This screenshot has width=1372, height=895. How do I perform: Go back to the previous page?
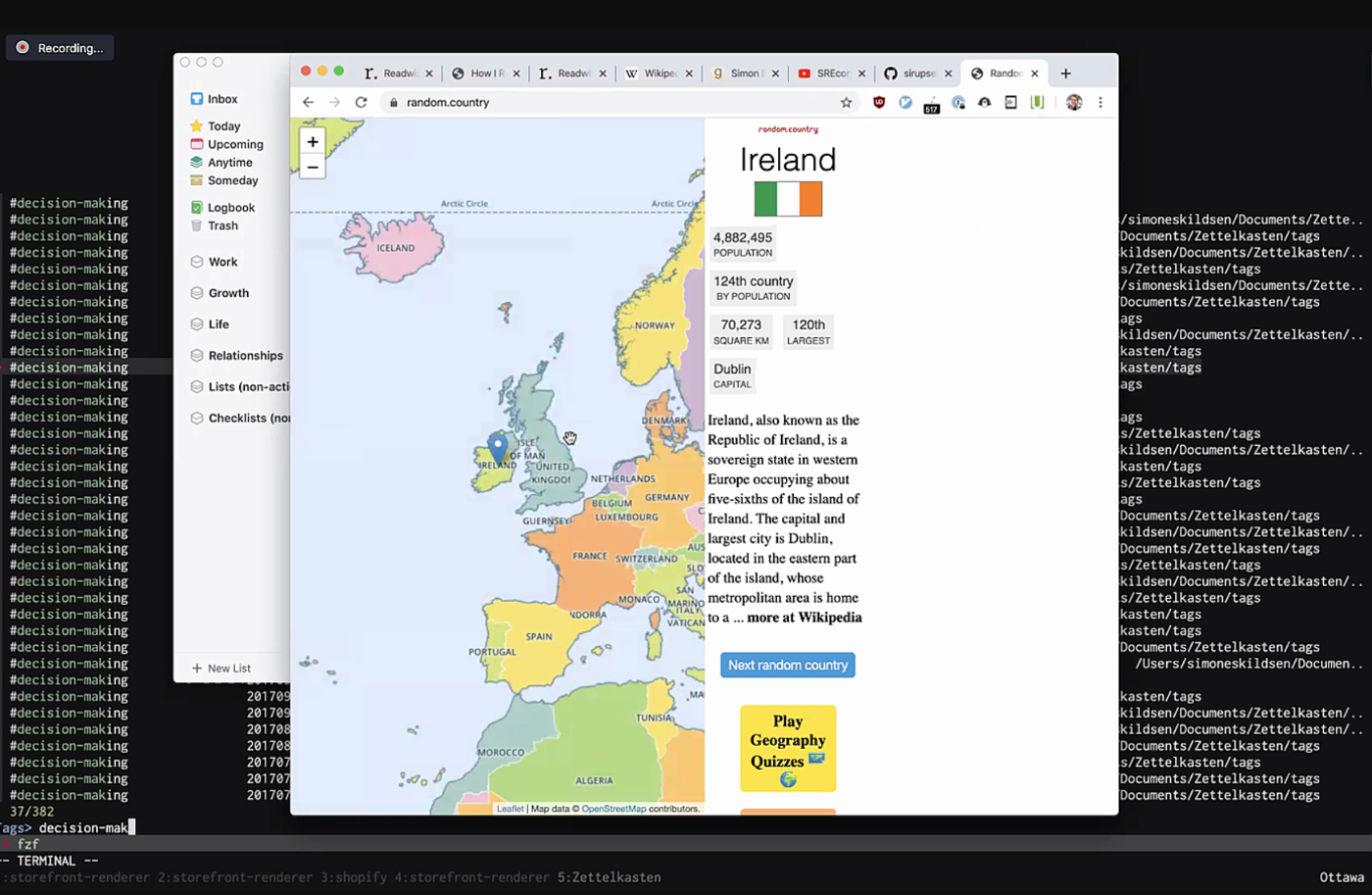click(308, 102)
